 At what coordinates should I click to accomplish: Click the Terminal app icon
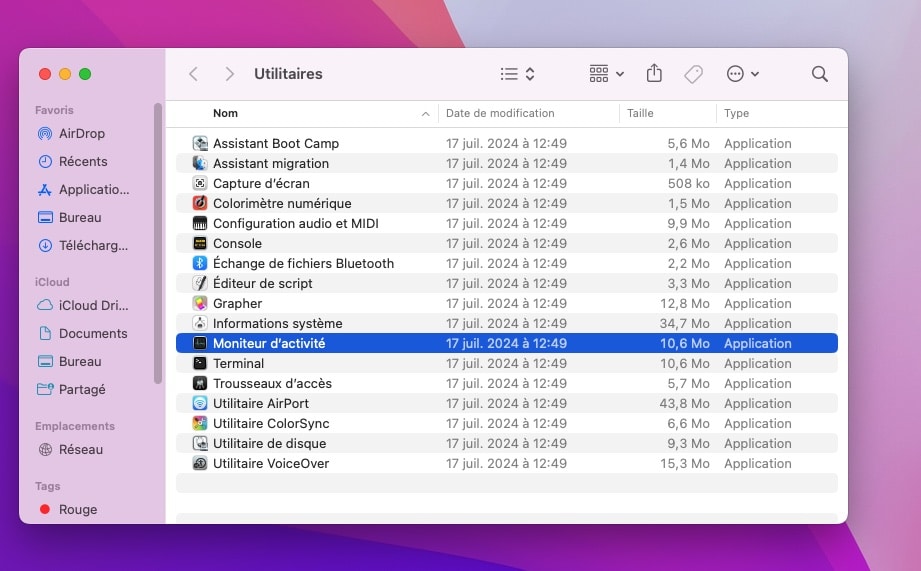pos(200,363)
